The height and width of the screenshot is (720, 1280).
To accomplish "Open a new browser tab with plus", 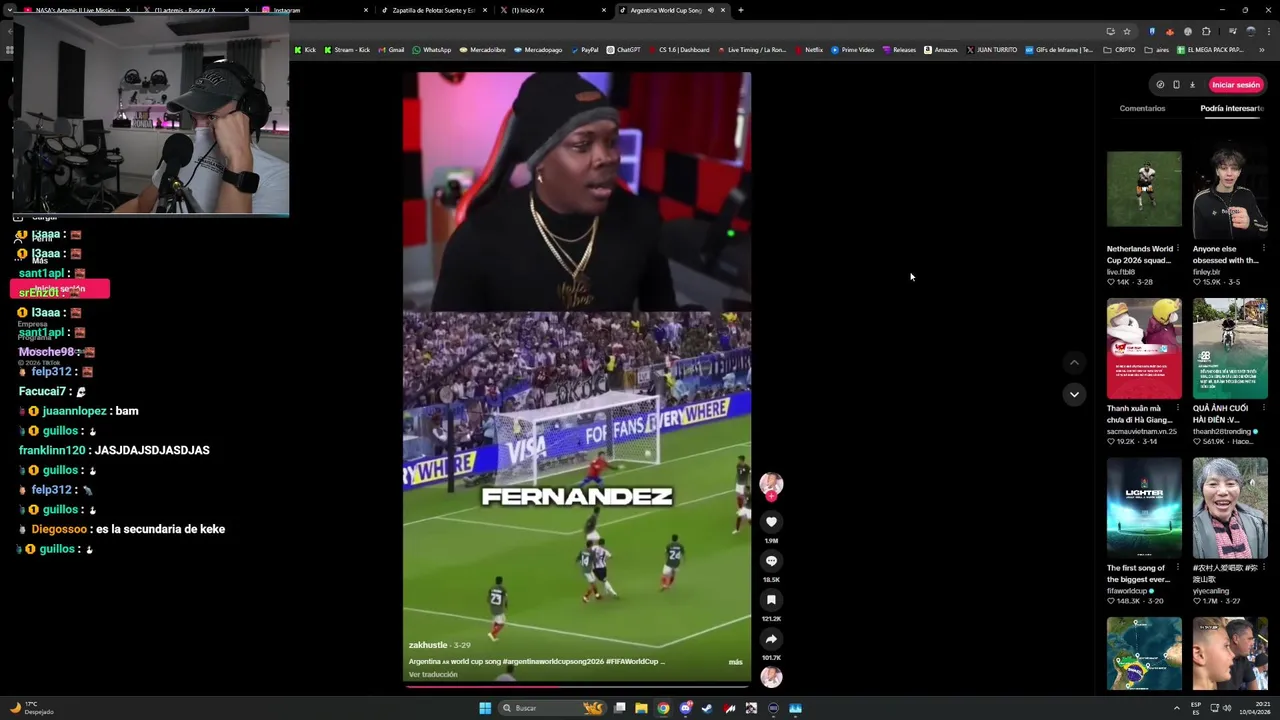I will (740, 10).
